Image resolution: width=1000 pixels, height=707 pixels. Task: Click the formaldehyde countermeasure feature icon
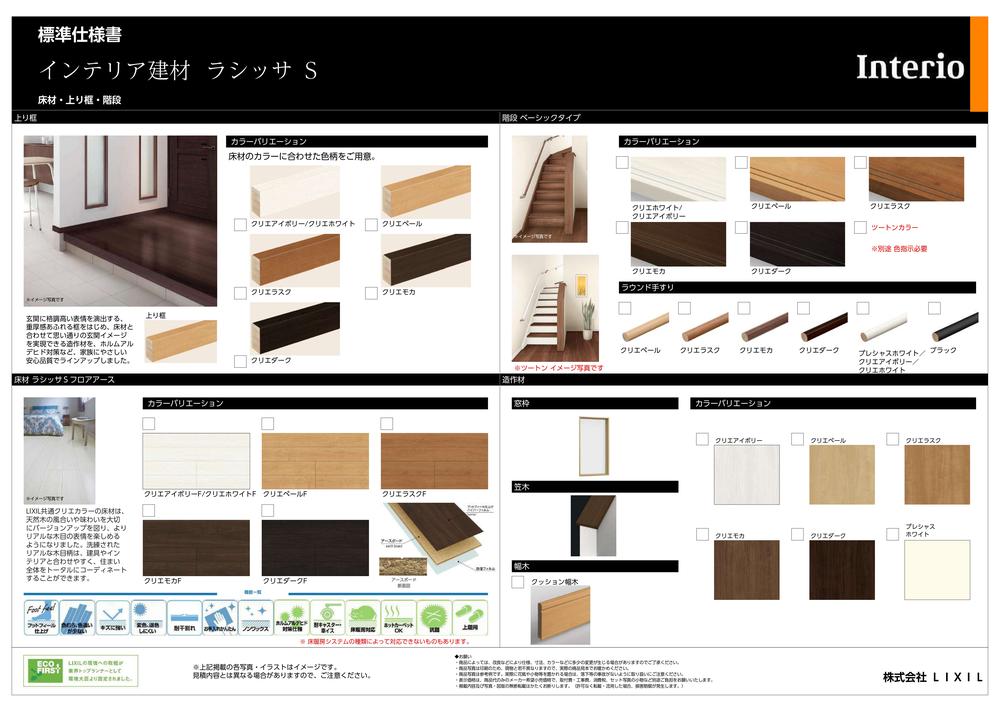coord(292,617)
